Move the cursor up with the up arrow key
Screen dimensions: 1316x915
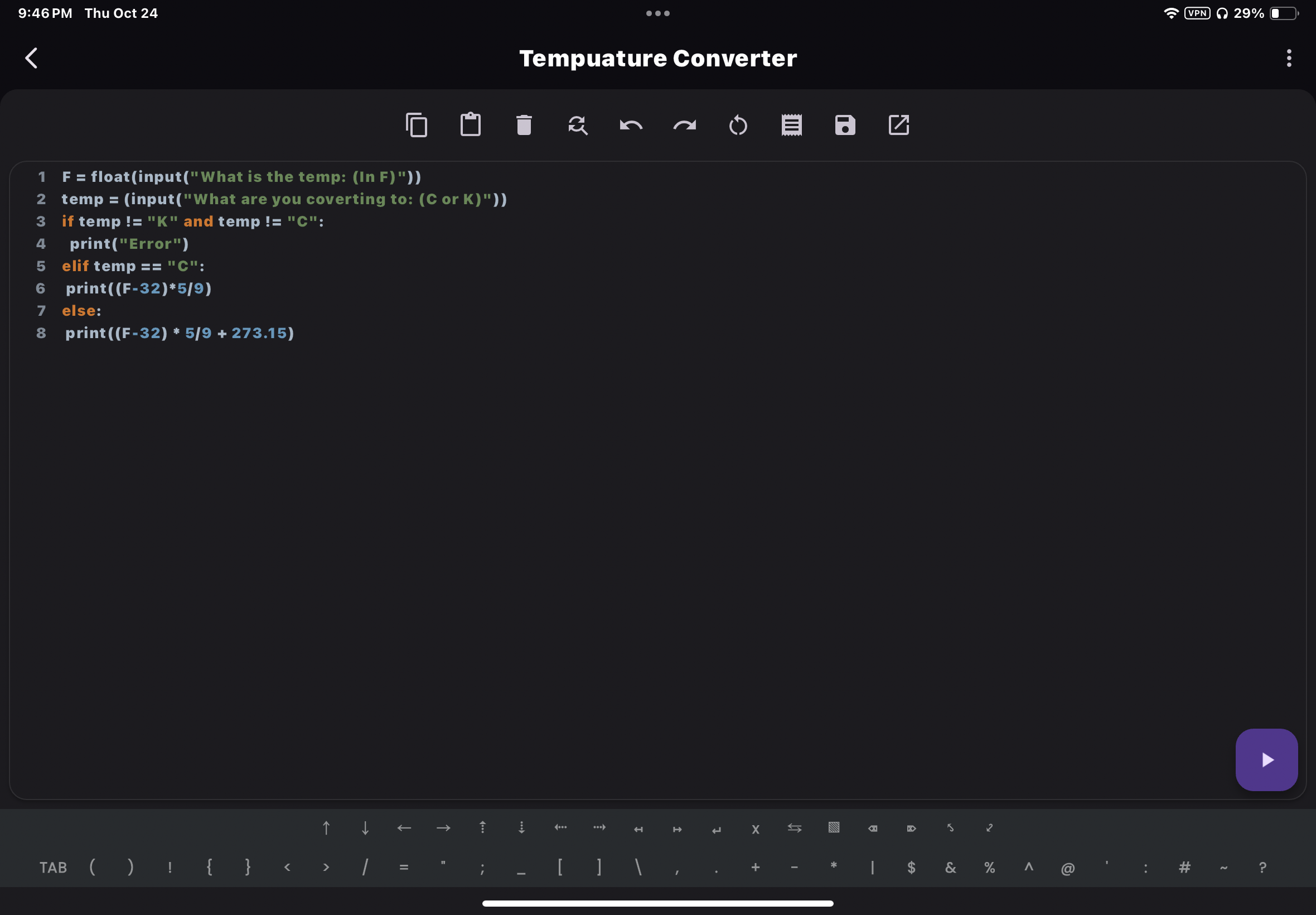point(326,828)
